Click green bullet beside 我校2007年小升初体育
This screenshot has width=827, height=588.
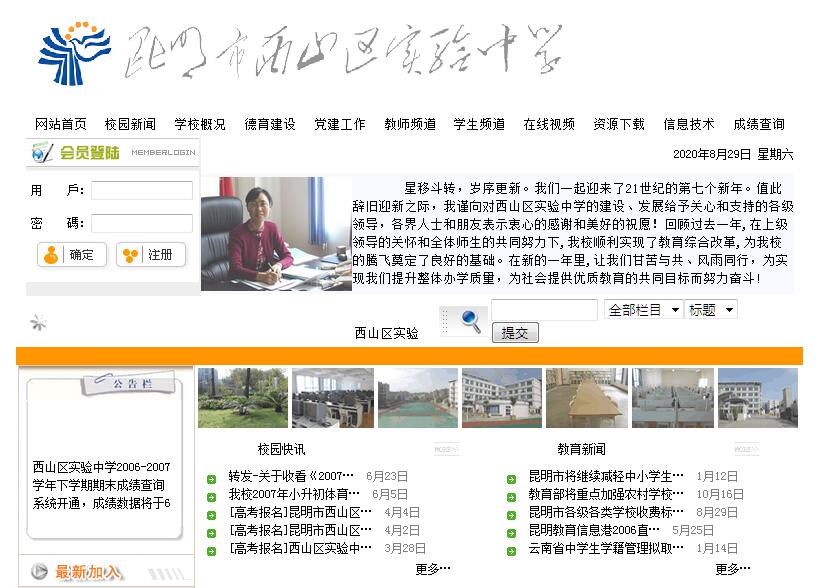click(211, 497)
